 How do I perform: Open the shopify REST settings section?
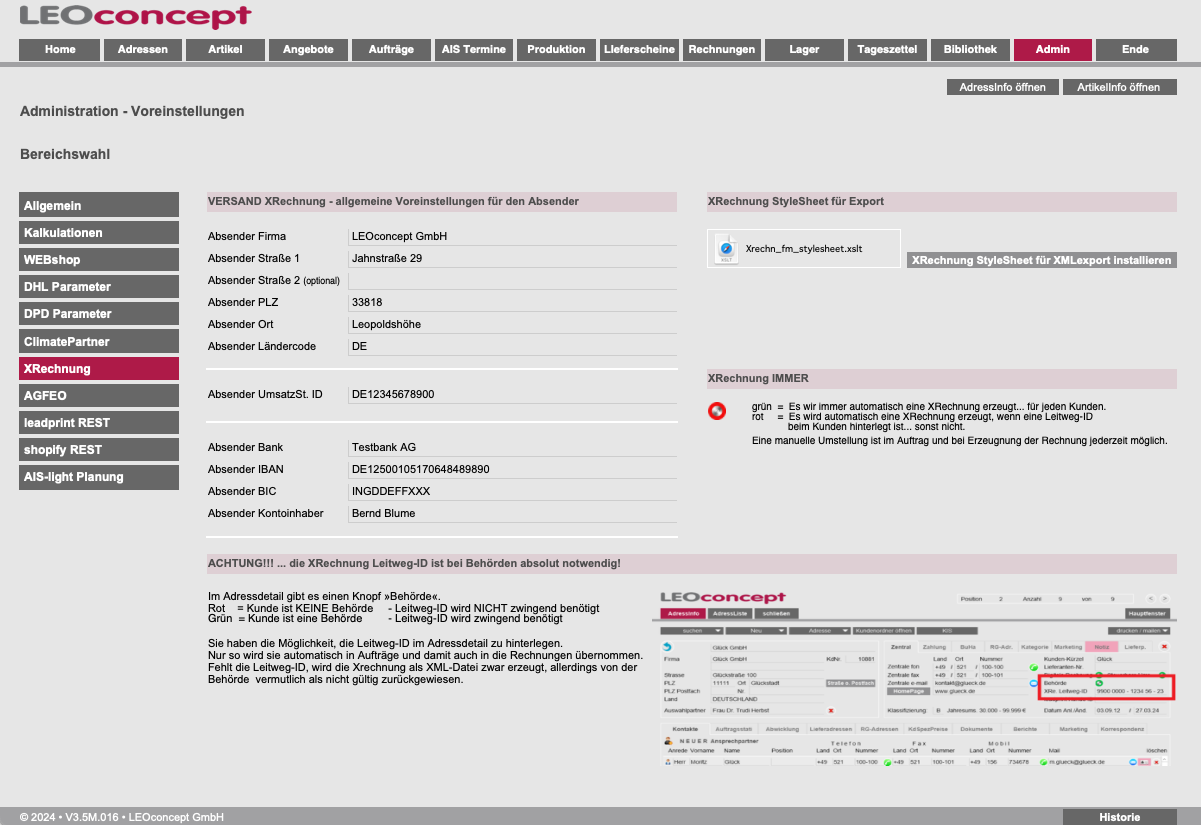(99, 449)
